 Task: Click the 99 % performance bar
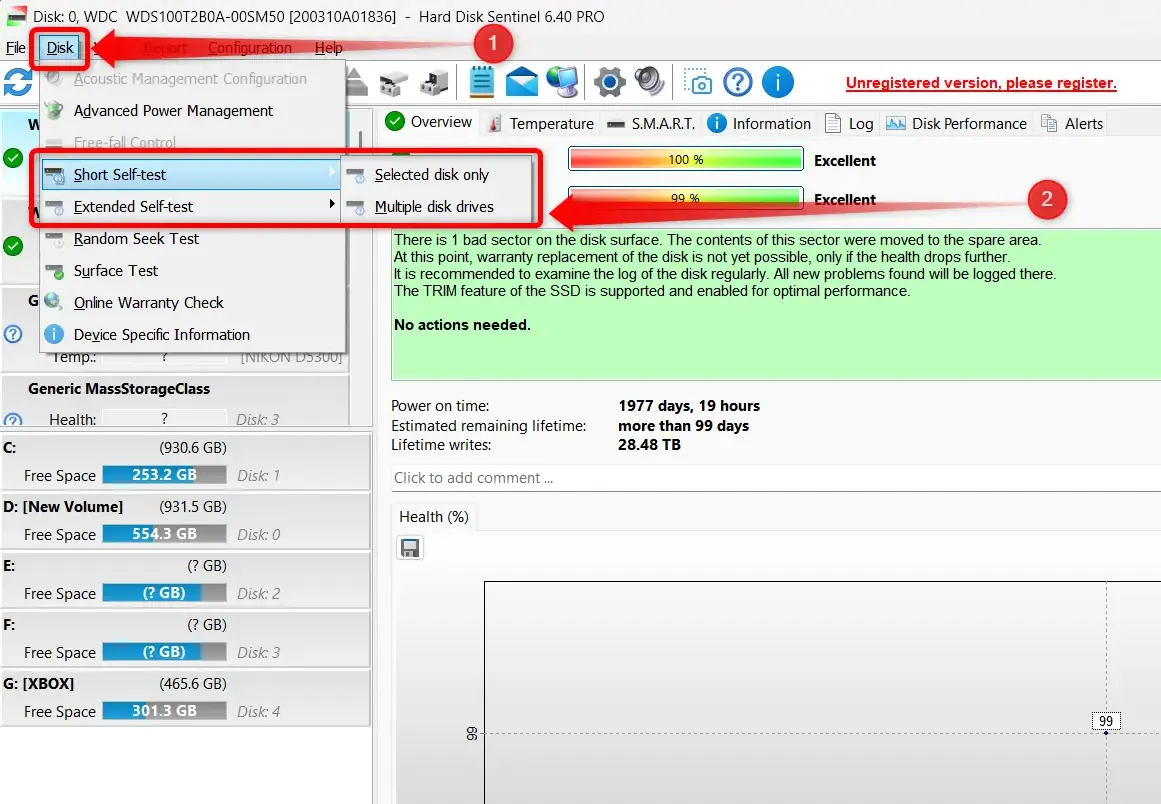(686, 198)
